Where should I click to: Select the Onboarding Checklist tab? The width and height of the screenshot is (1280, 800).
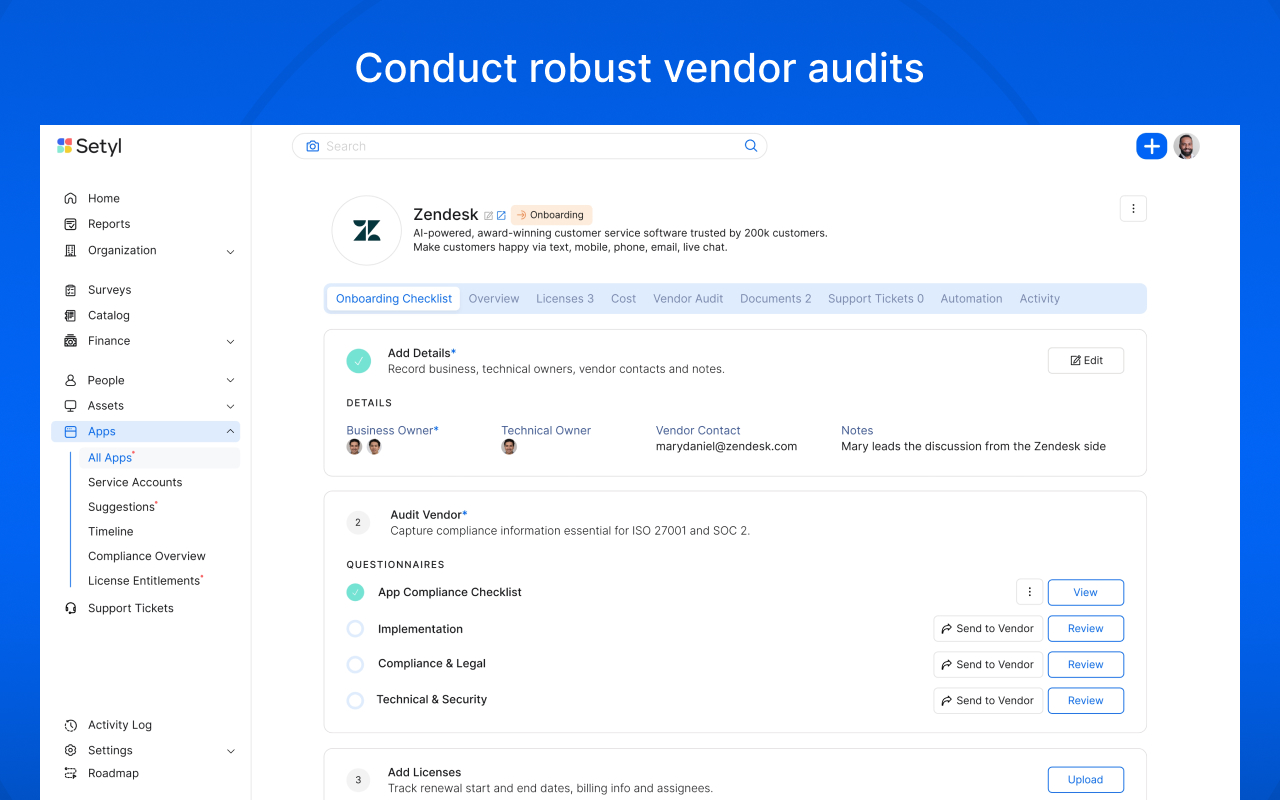pyautogui.click(x=394, y=299)
